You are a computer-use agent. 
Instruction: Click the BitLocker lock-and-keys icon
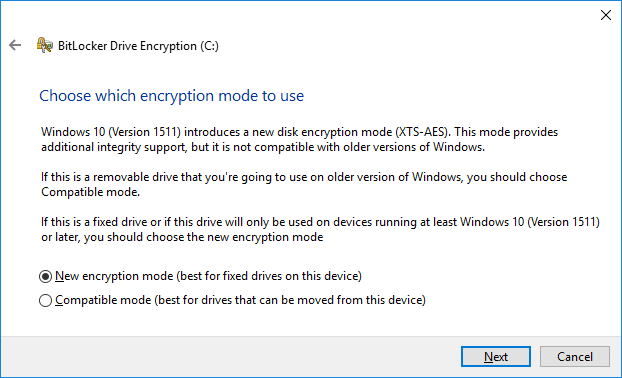coord(44,45)
